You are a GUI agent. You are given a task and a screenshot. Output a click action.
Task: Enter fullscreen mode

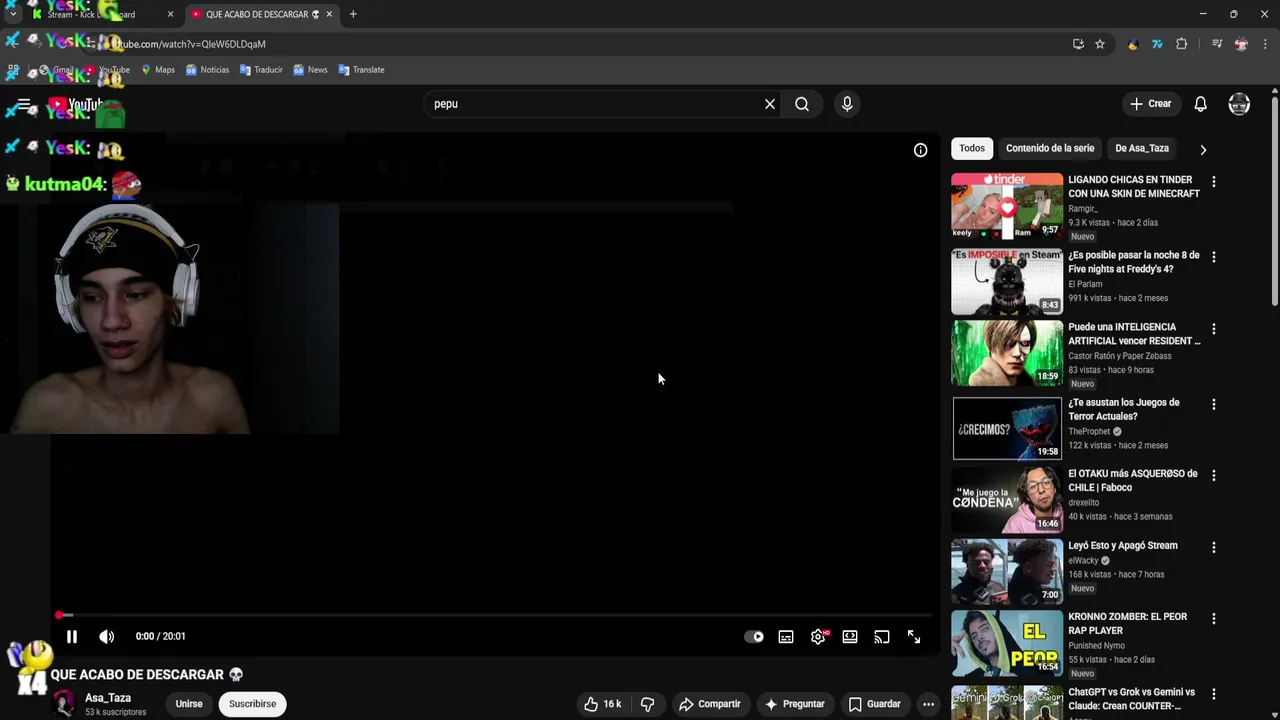(914, 637)
